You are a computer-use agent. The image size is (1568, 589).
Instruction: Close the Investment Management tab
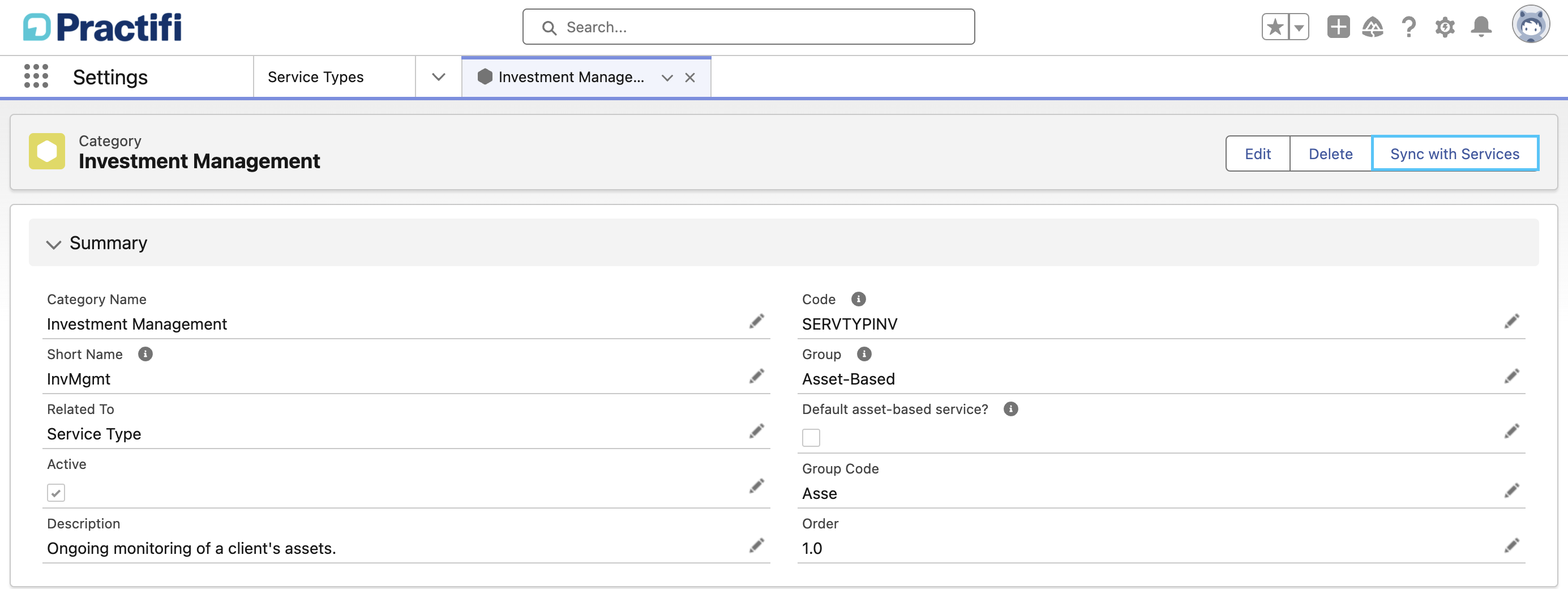point(689,78)
